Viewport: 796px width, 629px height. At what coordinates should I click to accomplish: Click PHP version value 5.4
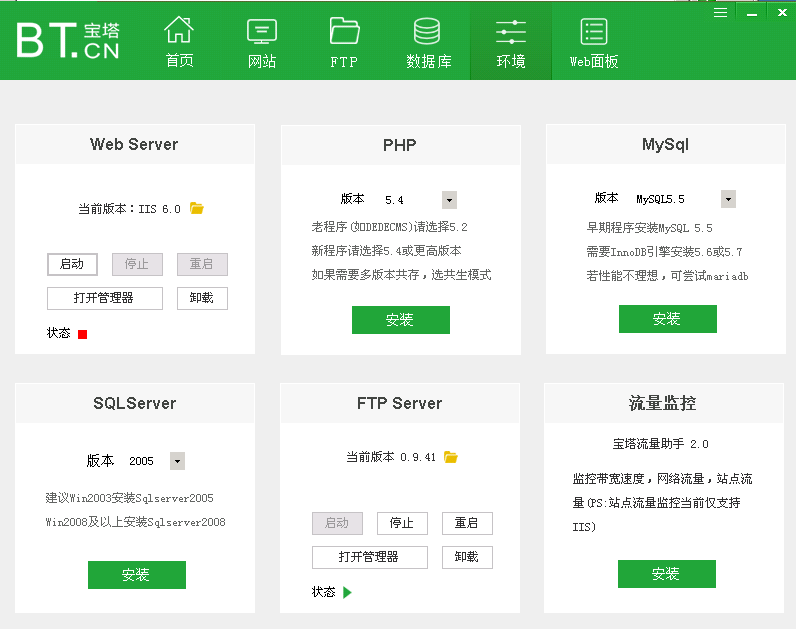tap(394, 200)
